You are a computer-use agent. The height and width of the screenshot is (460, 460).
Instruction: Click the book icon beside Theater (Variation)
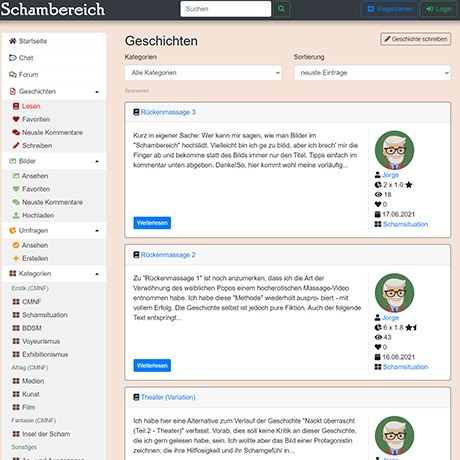click(x=136, y=397)
